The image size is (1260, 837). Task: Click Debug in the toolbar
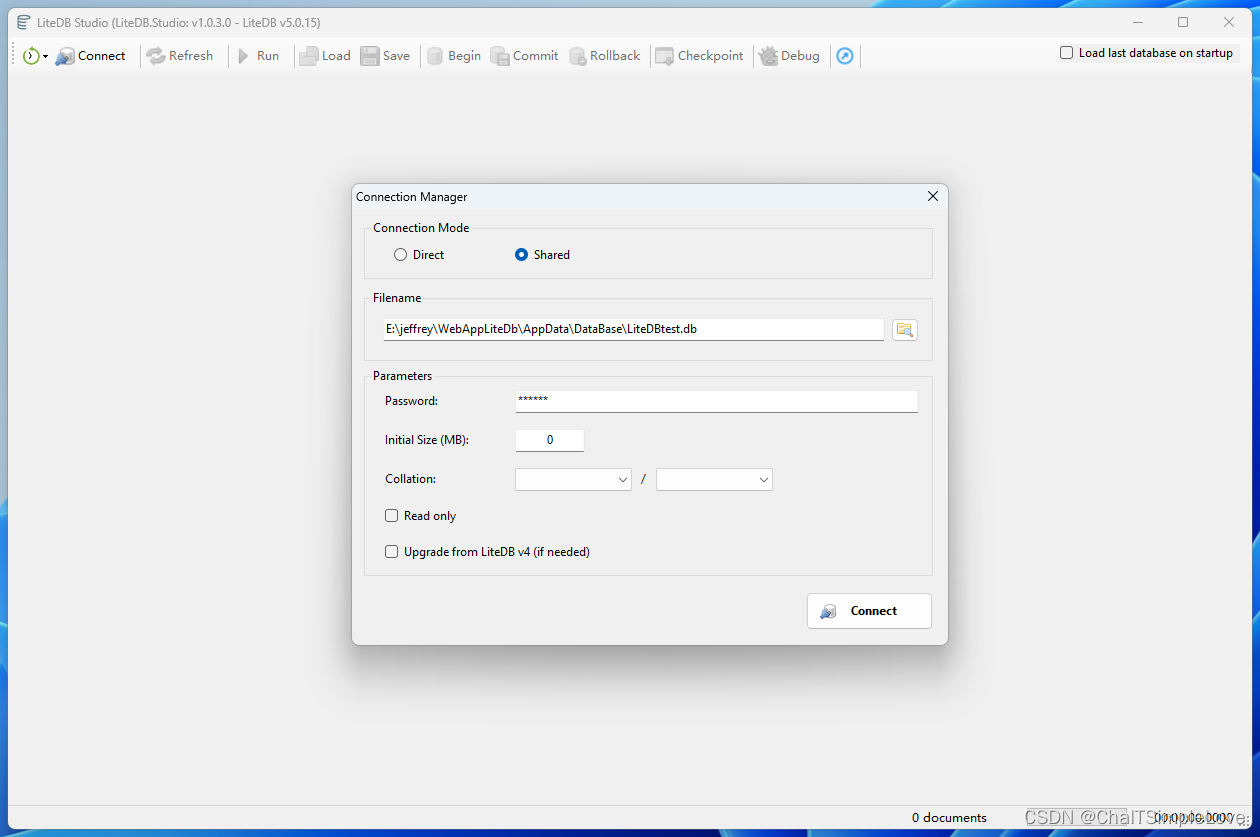[789, 56]
